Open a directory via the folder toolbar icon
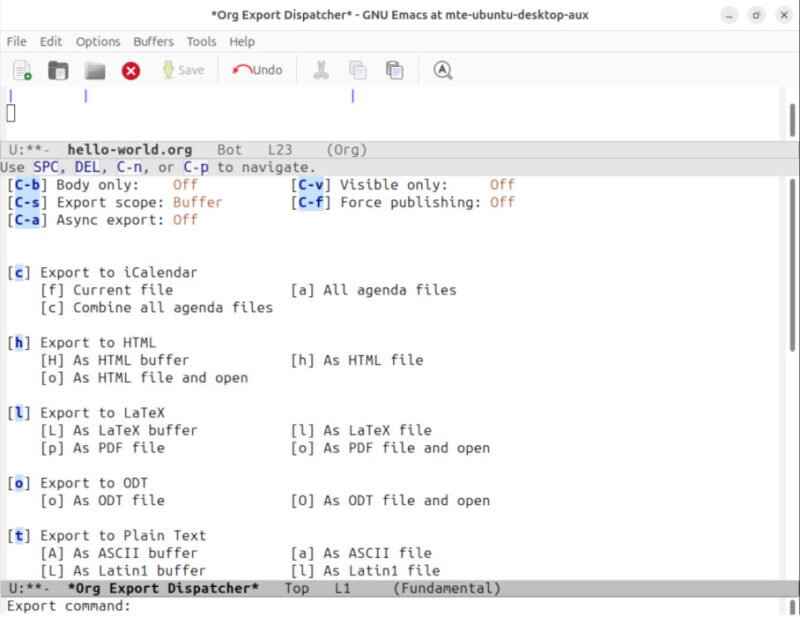 (93, 70)
